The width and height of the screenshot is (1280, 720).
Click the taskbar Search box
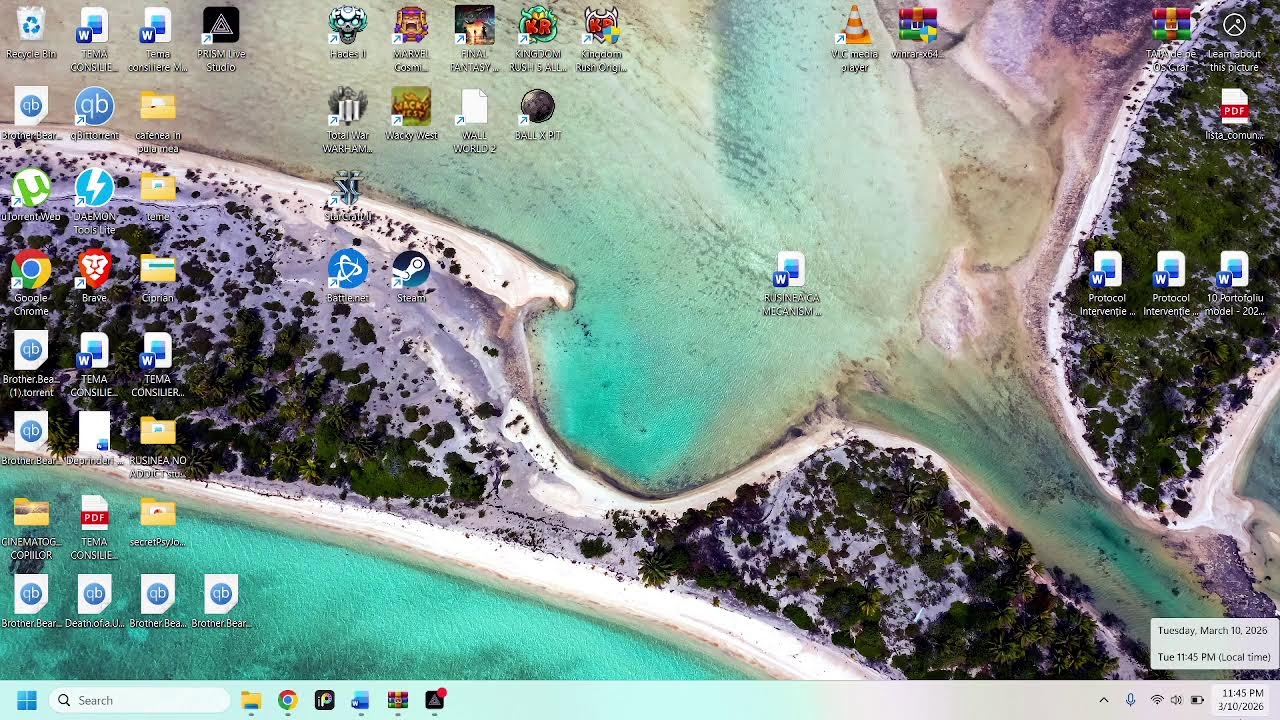139,700
